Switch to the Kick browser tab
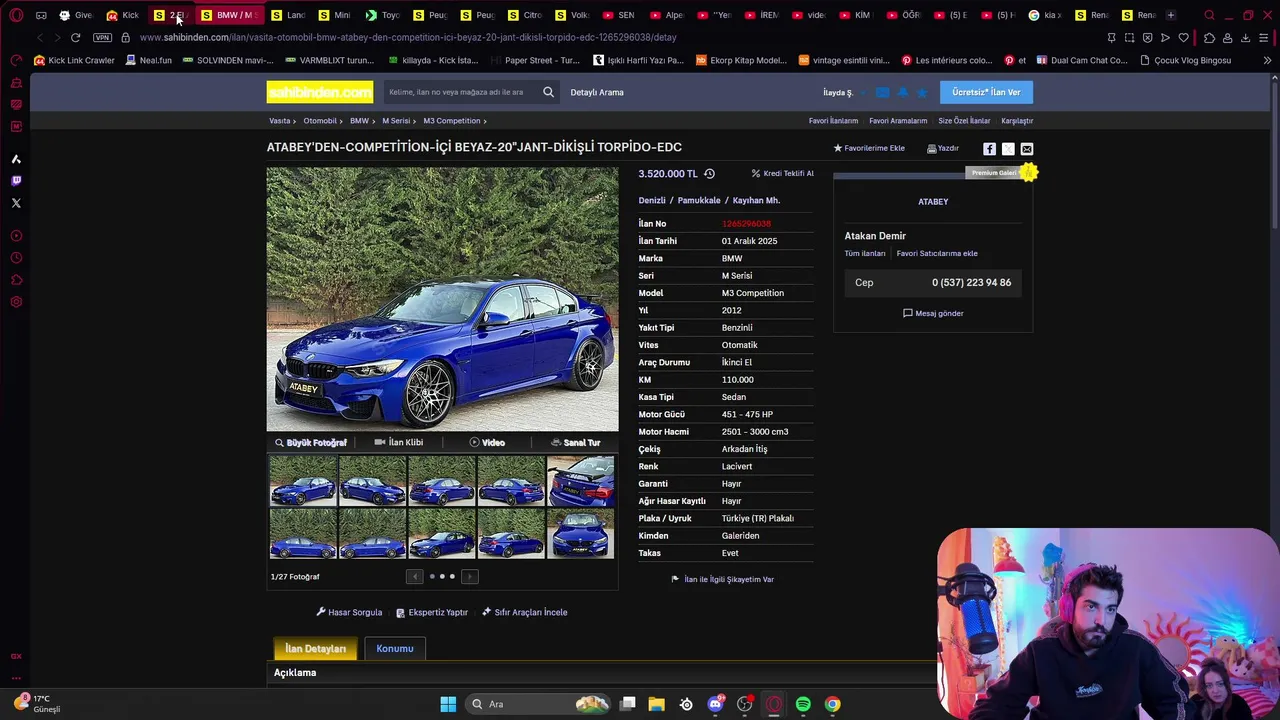 tap(122, 15)
